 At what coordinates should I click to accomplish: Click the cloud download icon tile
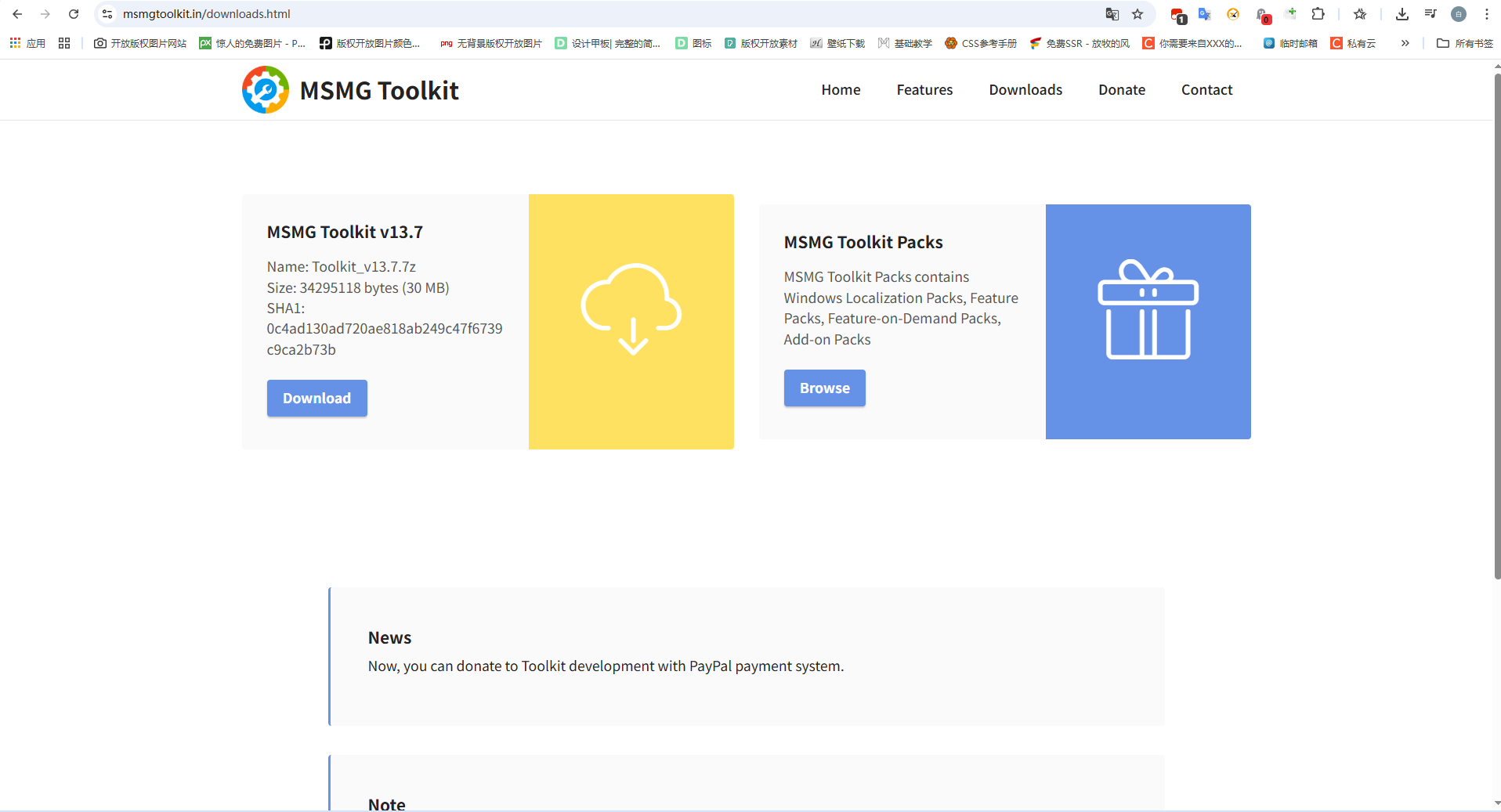(631, 321)
